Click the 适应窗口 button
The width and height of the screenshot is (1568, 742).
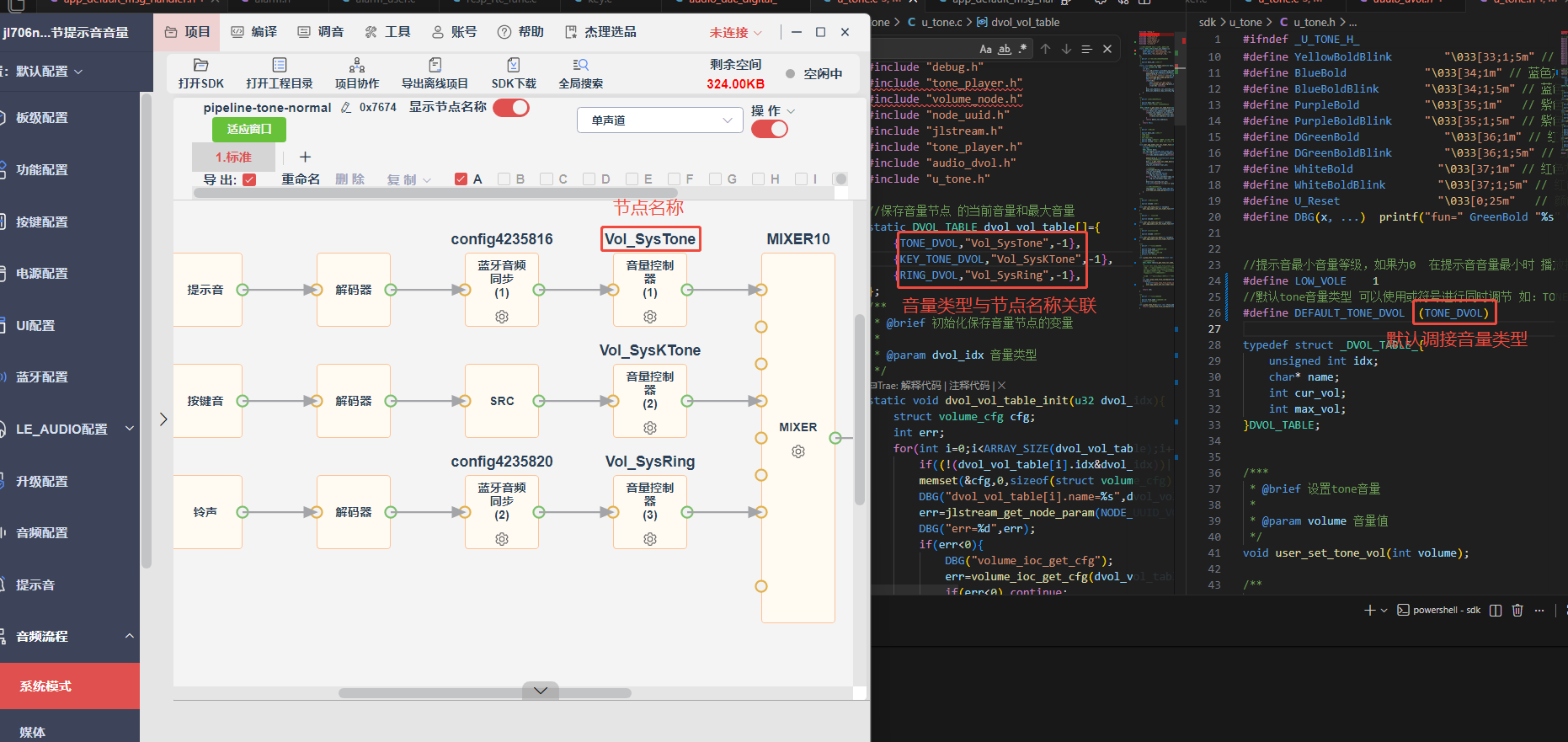[249, 129]
